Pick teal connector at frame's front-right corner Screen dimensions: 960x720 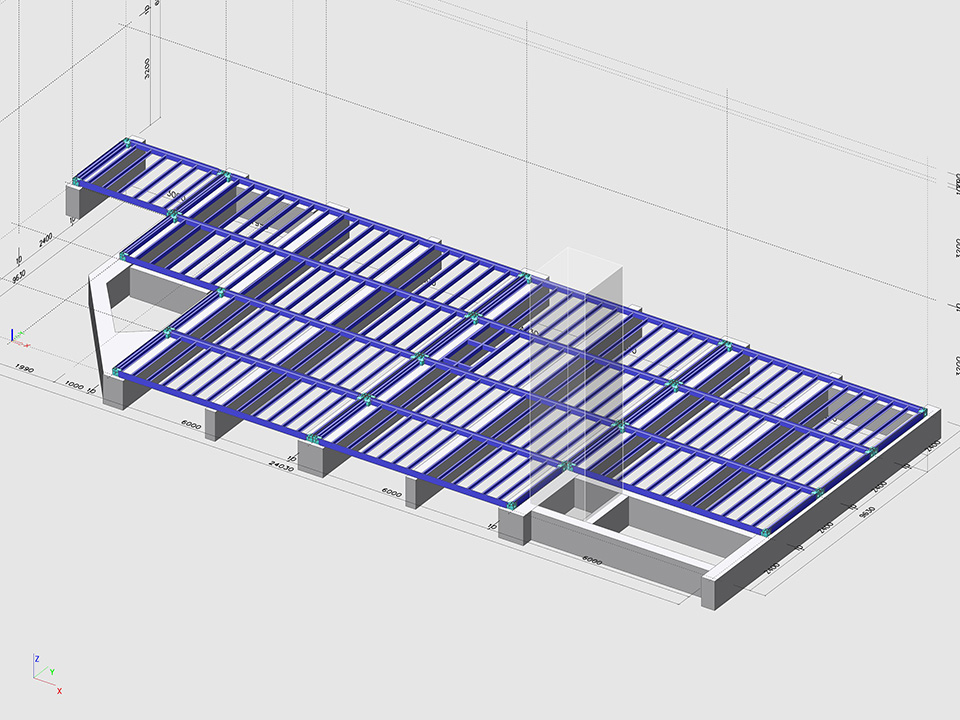pyautogui.click(x=766, y=532)
